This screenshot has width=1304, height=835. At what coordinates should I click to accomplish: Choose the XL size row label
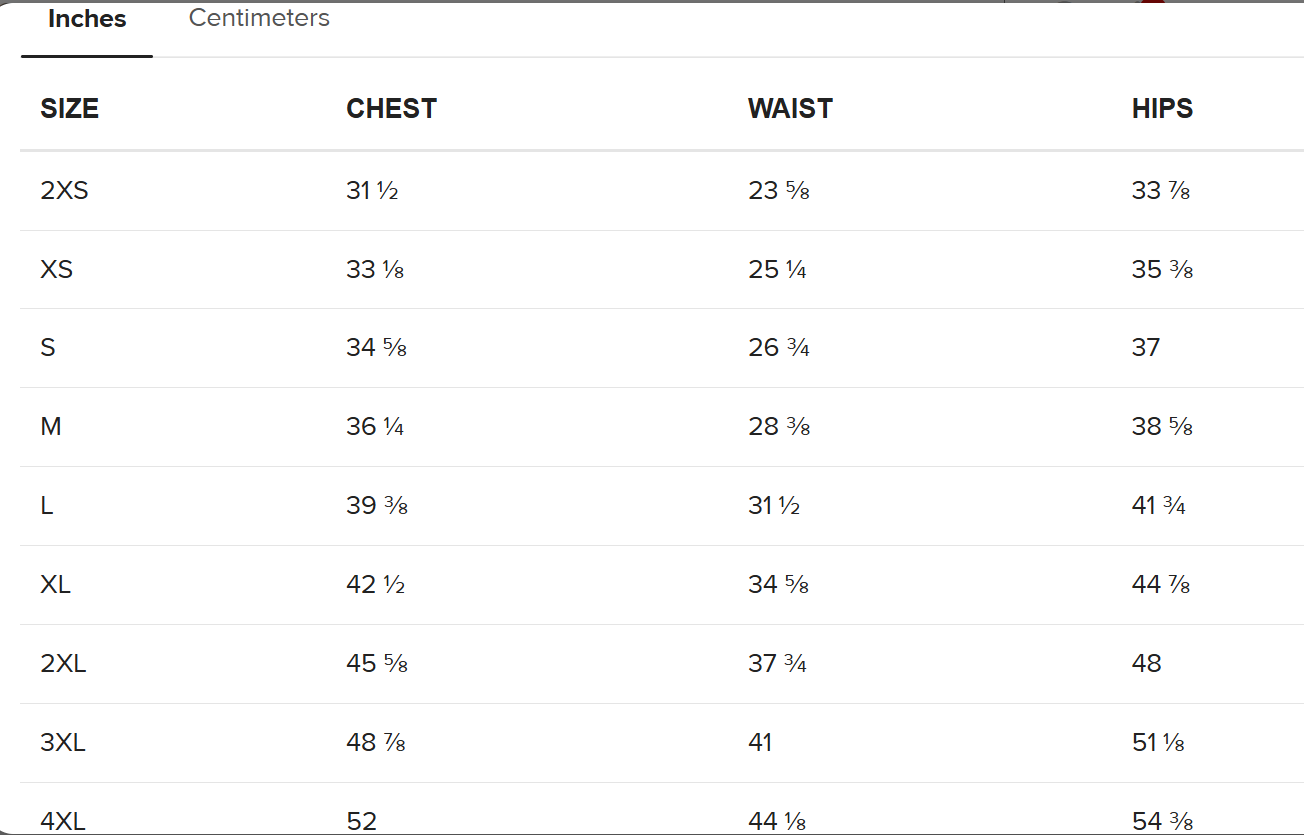(x=56, y=584)
